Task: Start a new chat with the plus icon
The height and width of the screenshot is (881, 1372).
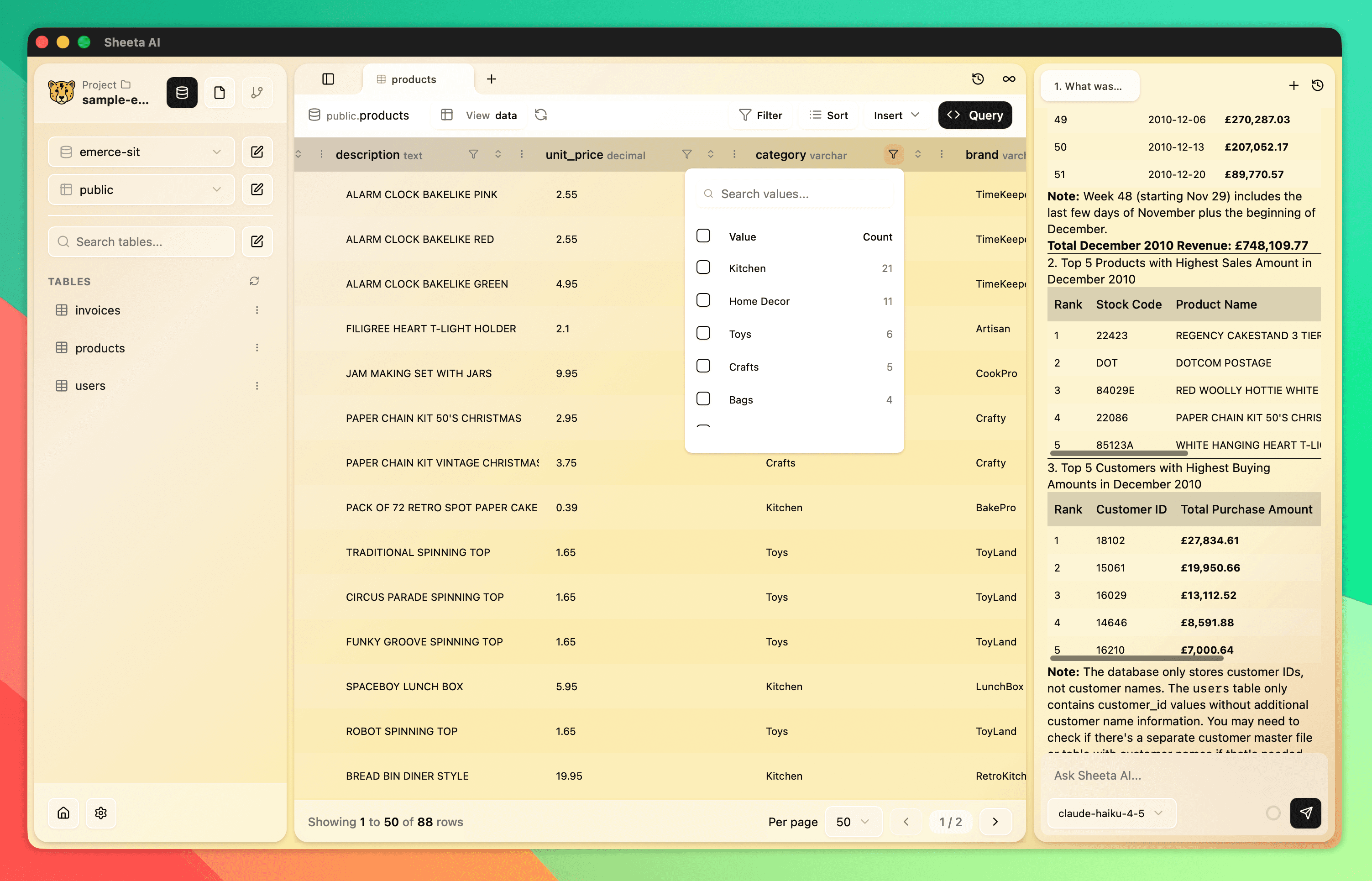Action: tap(1293, 85)
